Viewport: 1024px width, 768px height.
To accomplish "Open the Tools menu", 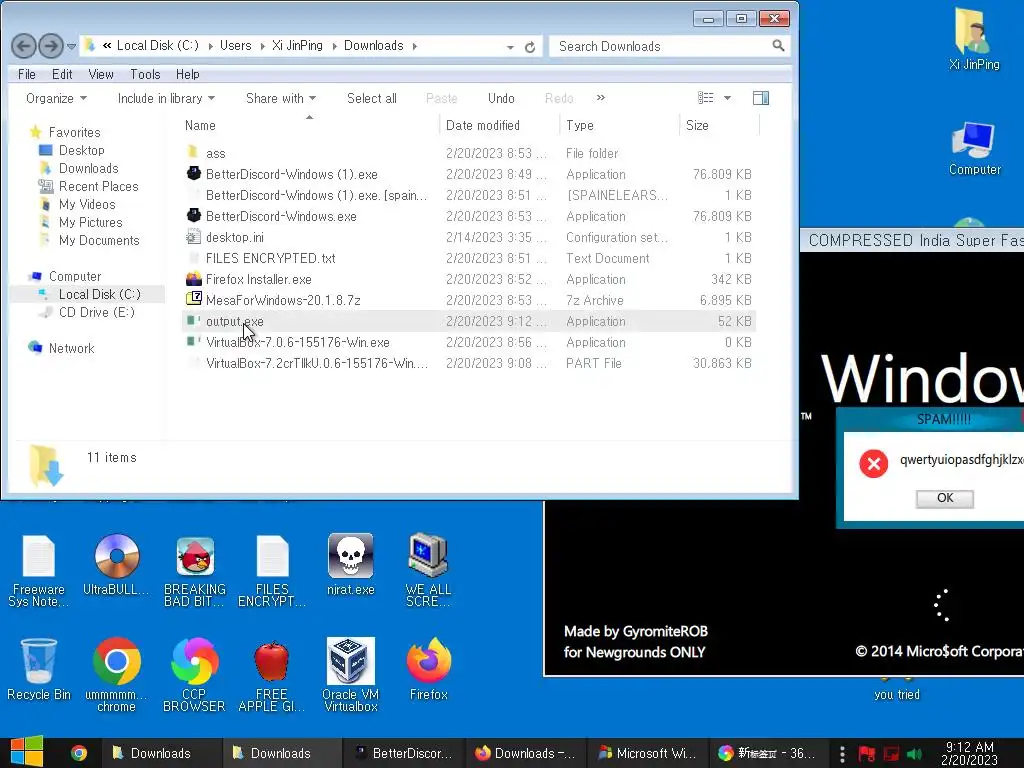I will [145, 74].
